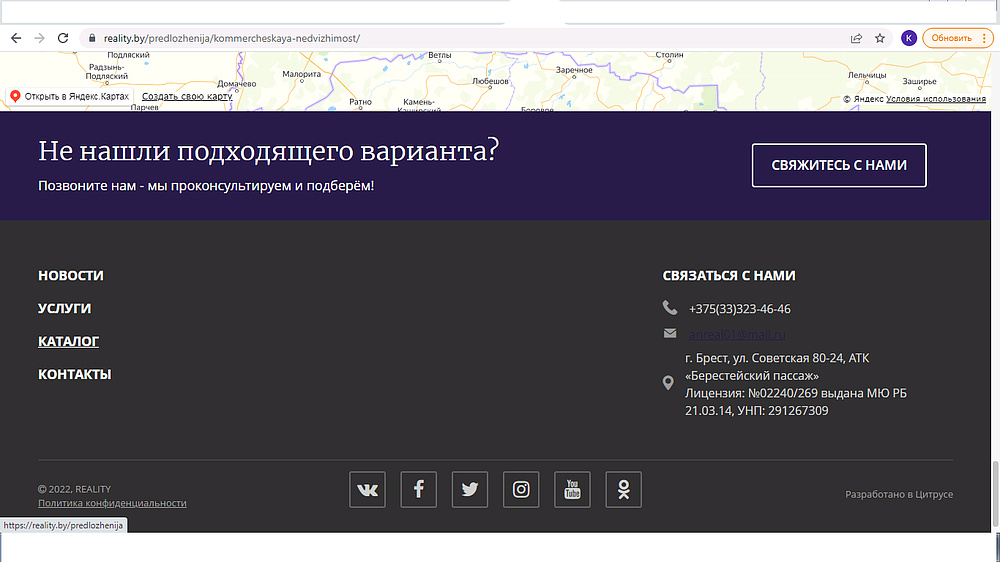The width and height of the screenshot is (1000, 562).
Task: Open the YouTube channel icon
Action: (572, 490)
